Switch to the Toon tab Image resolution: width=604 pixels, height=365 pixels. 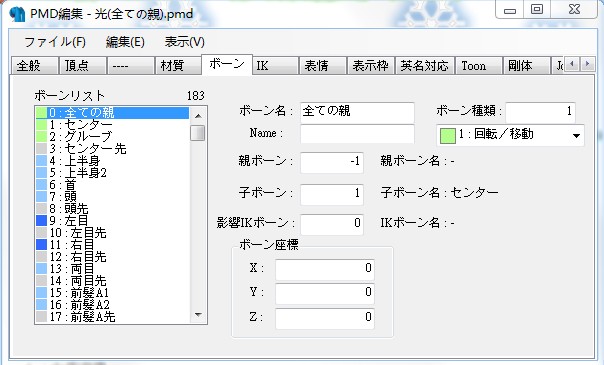[478, 65]
